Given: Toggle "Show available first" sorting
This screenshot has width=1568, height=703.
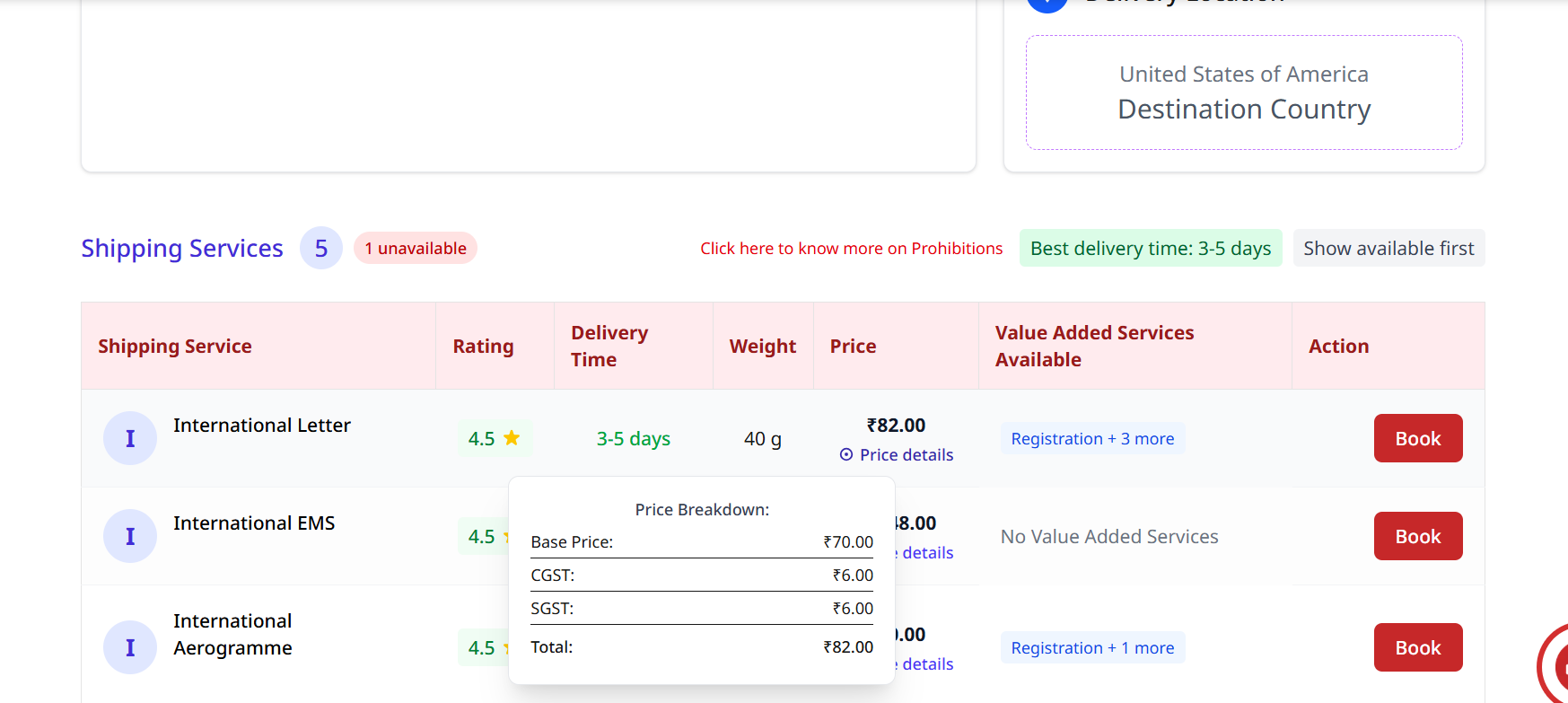Looking at the screenshot, I should point(1388,249).
